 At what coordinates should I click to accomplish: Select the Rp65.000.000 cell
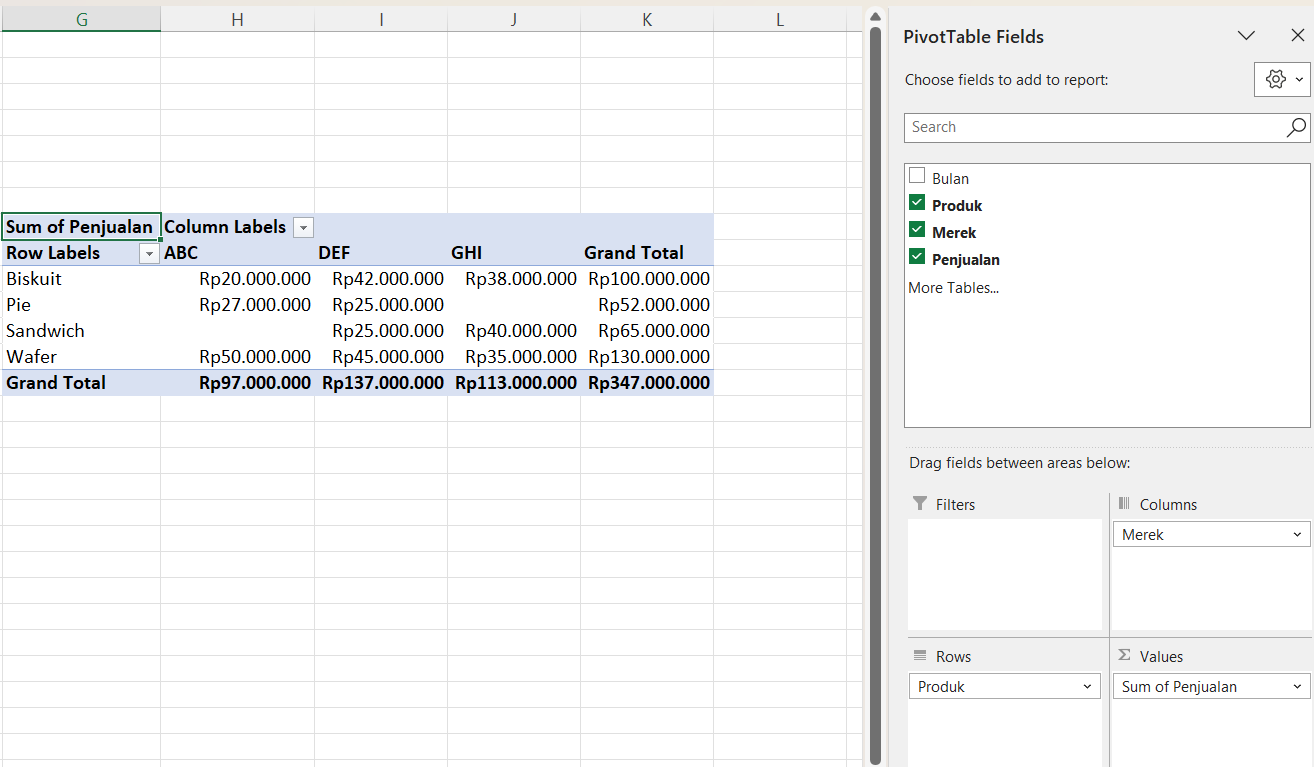pyautogui.click(x=647, y=331)
